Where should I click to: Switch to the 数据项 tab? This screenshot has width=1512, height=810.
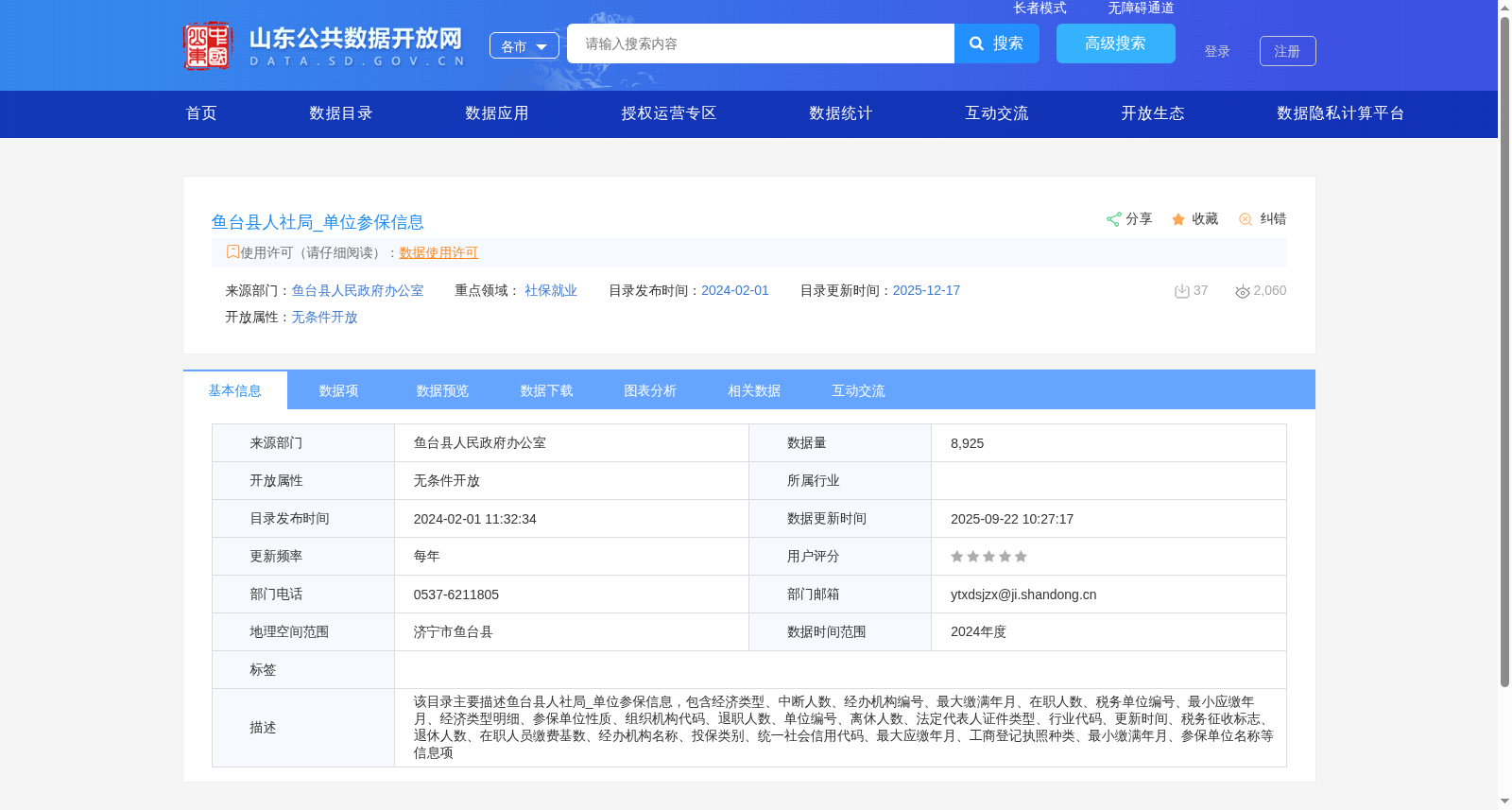point(339,390)
